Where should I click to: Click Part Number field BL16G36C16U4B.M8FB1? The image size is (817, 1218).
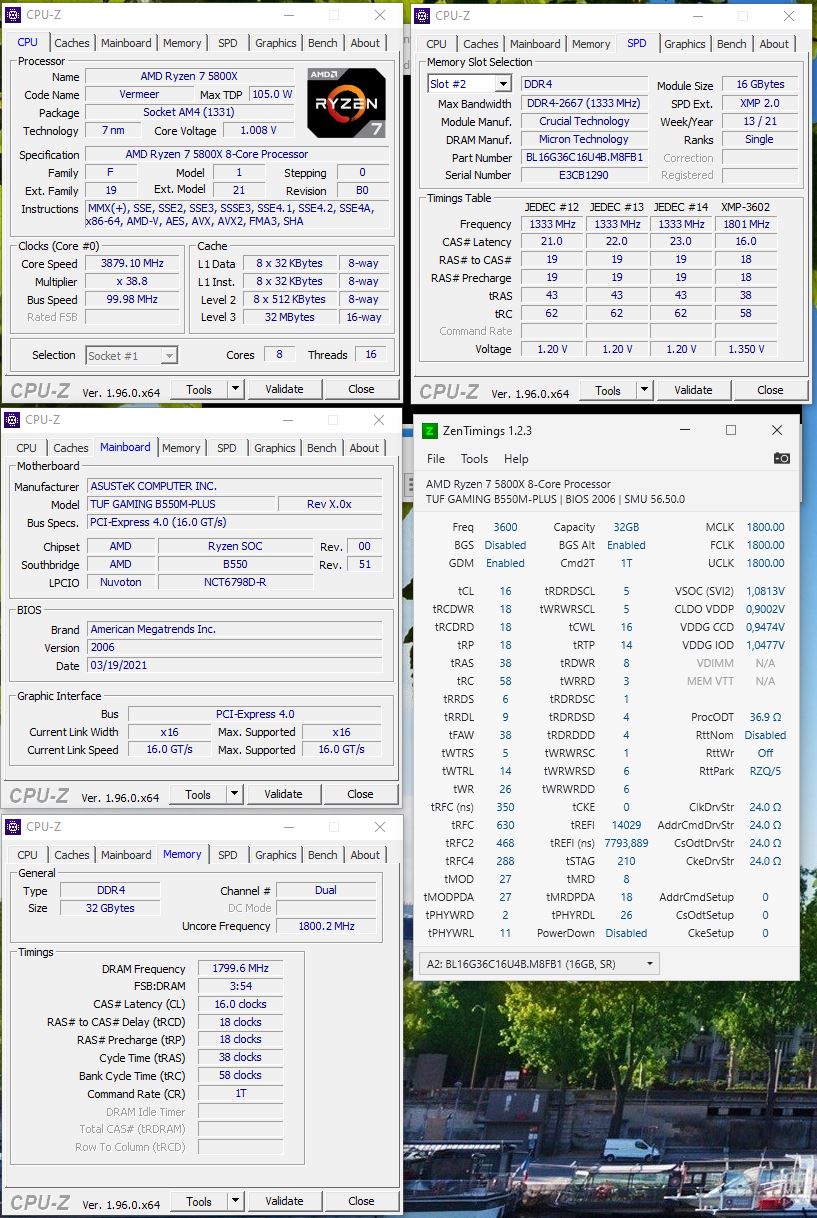click(x=584, y=157)
